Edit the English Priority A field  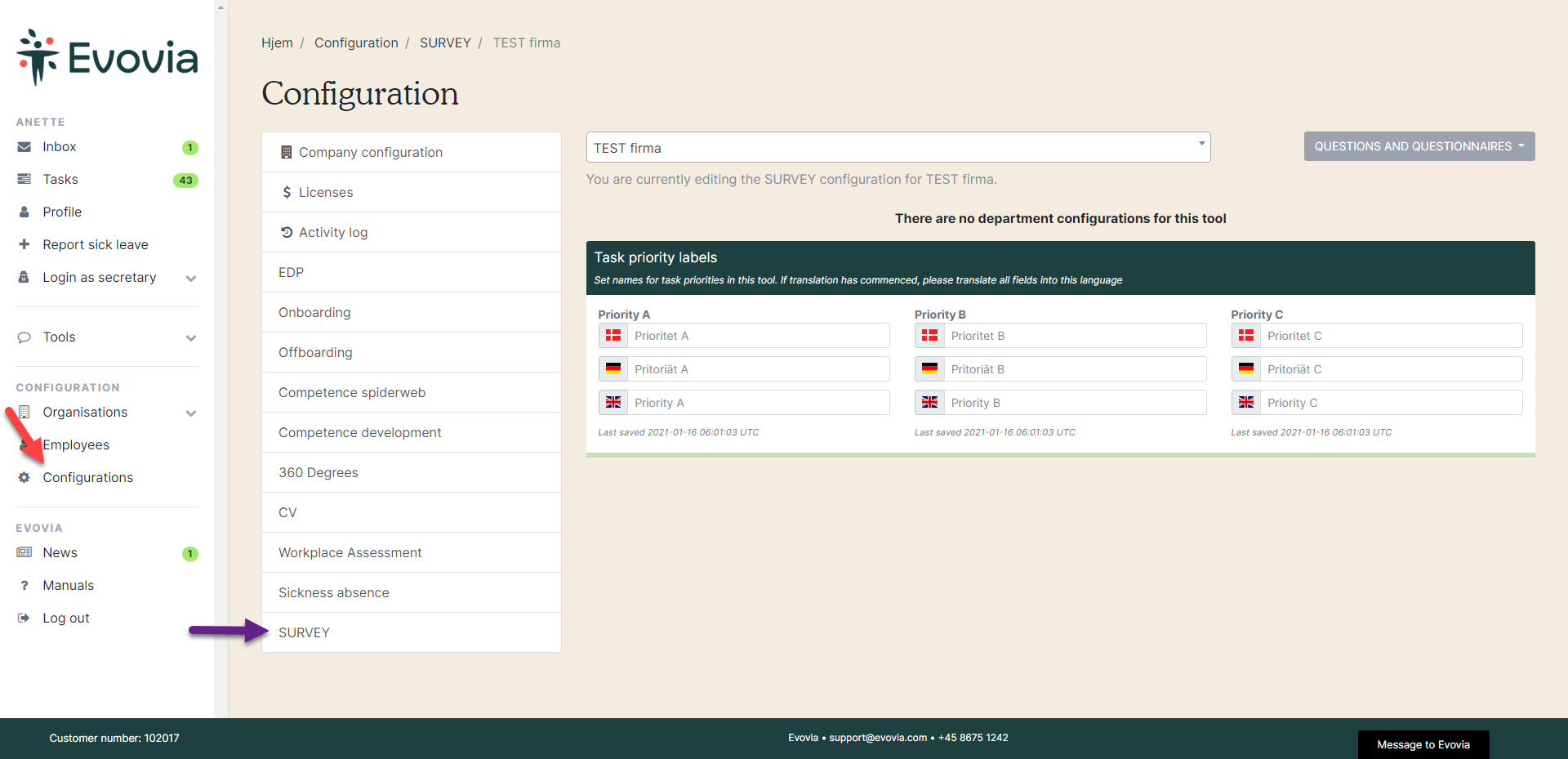tap(758, 403)
